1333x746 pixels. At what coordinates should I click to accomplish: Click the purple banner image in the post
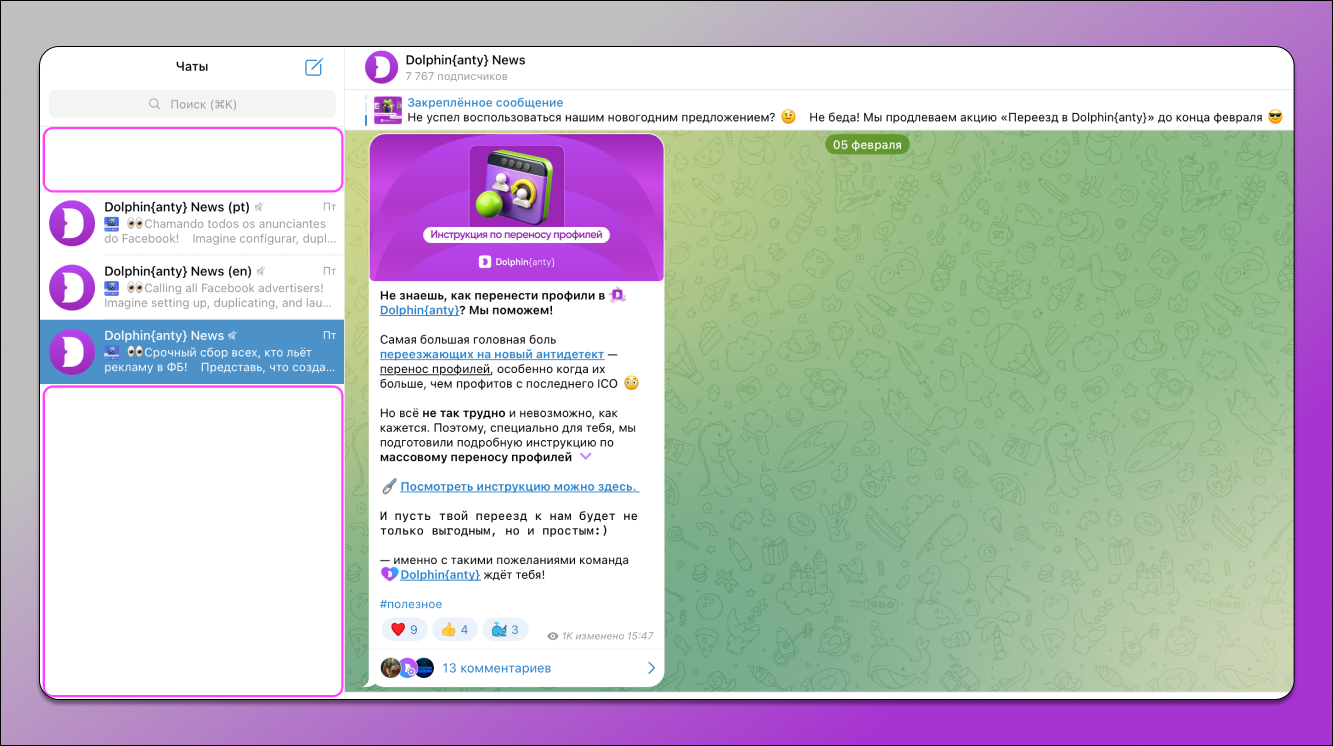[516, 206]
